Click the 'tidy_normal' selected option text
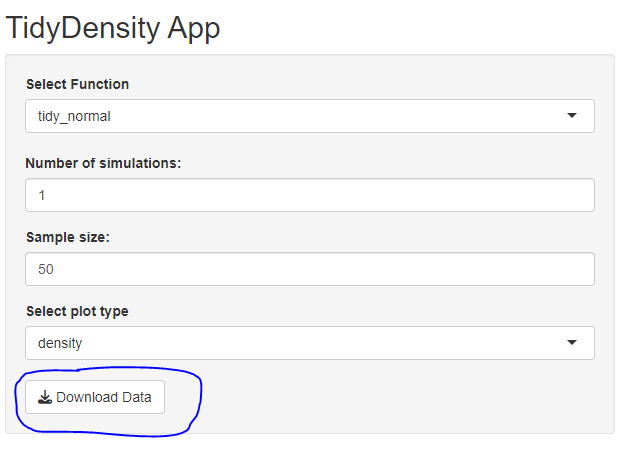 point(74,116)
